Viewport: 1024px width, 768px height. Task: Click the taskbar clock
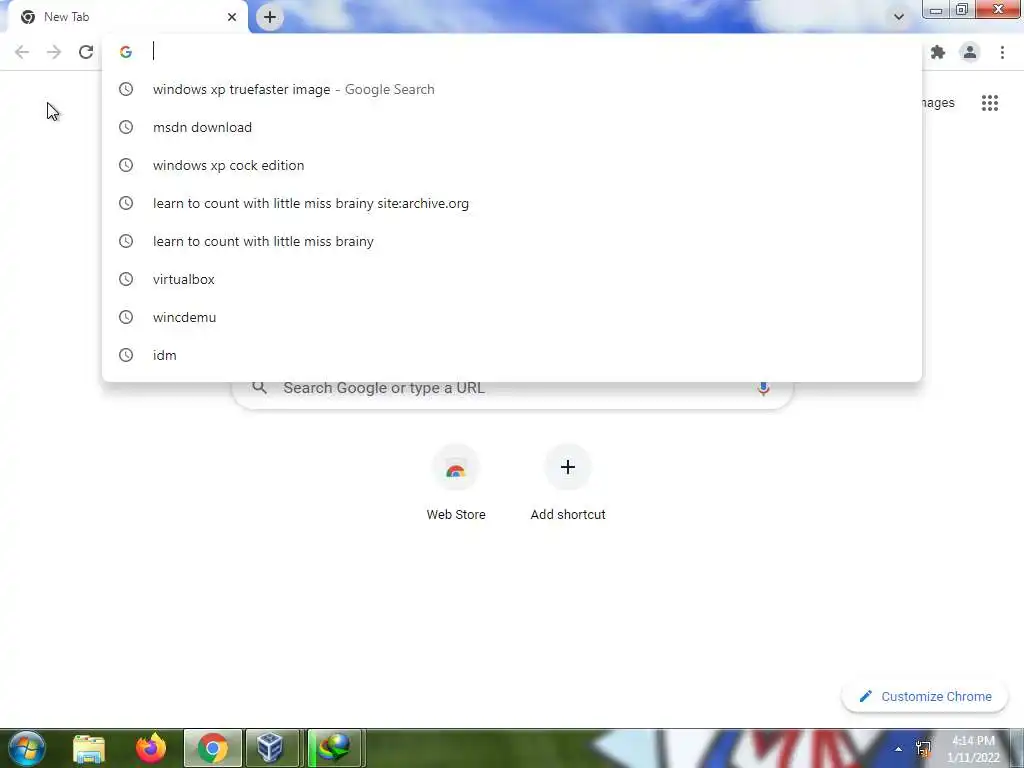[x=973, y=749]
